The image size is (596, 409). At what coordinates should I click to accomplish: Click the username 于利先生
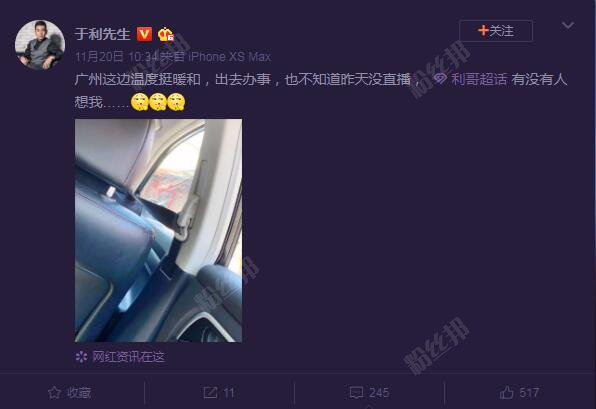pos(102,34)
